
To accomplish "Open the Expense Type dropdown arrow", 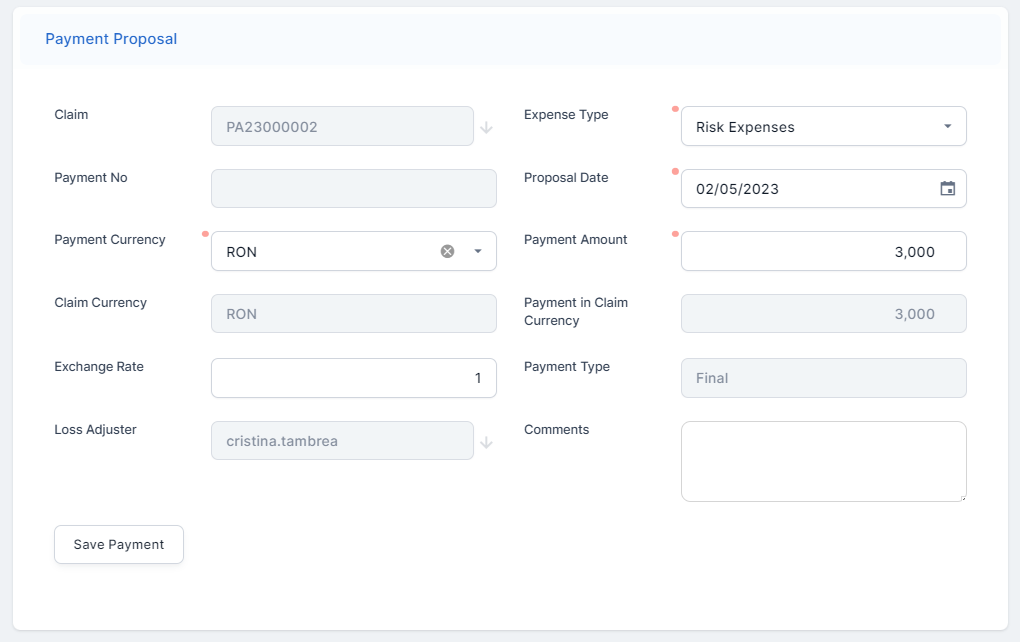I will [947, 127].
